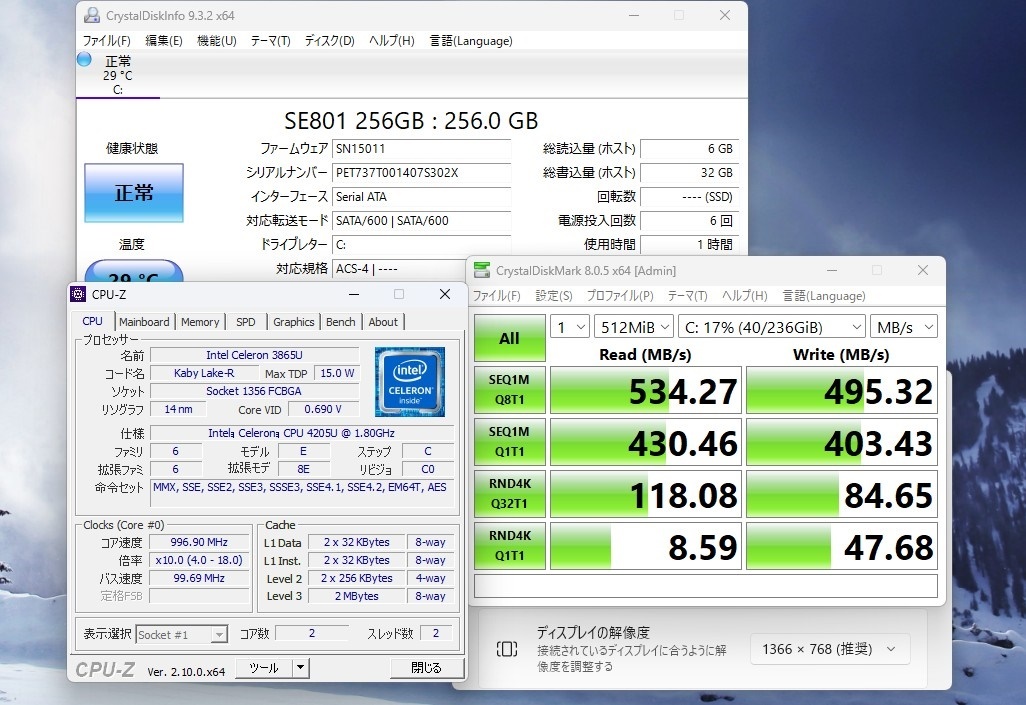Open プロファイル(P) menu in CrystalDiskMark
This screenshot has height=705, width=1026.
click(620, 296)
